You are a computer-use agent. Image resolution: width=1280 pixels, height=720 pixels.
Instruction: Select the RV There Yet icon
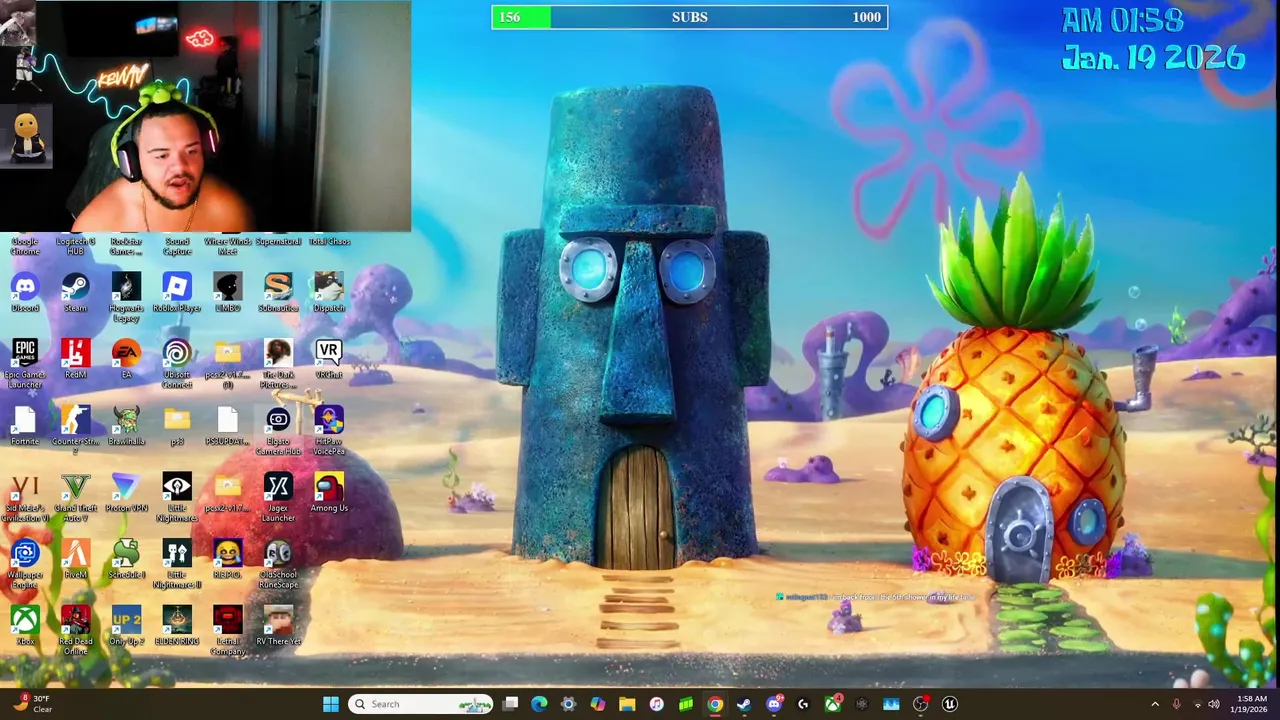278,625
